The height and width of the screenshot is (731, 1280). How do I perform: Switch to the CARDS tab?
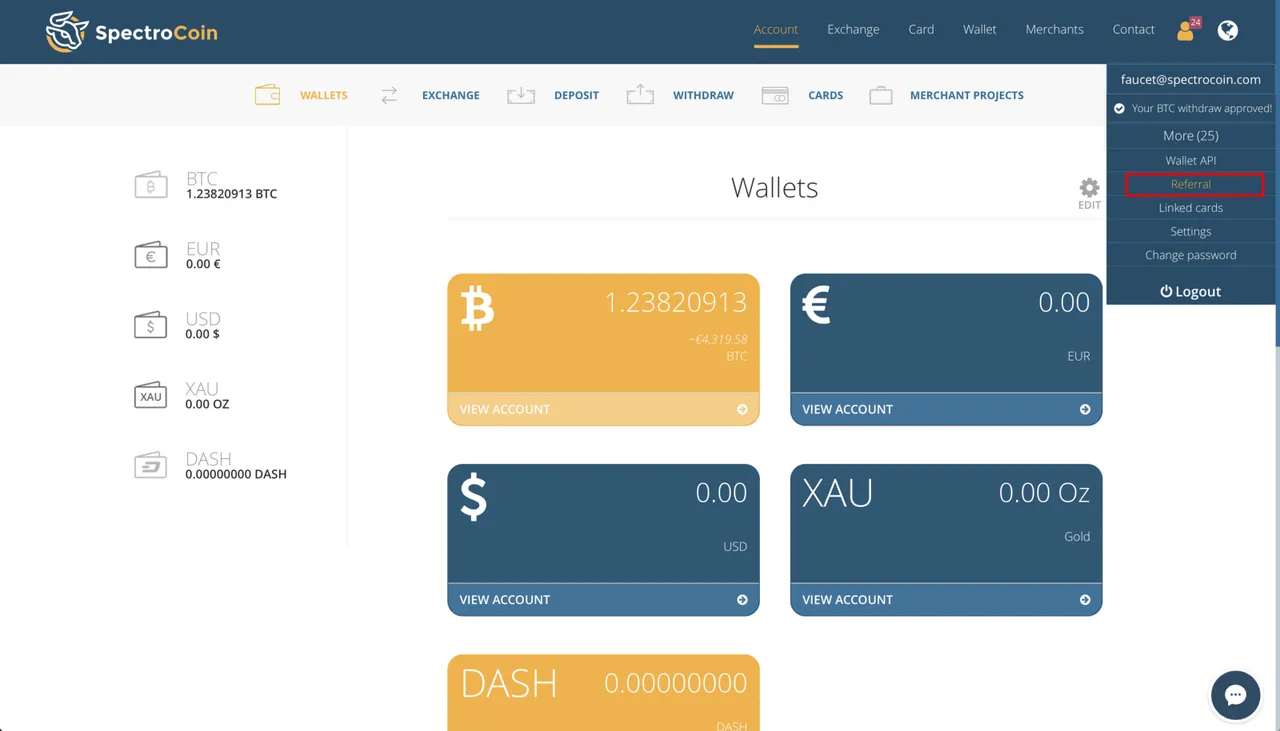(826, 95)
